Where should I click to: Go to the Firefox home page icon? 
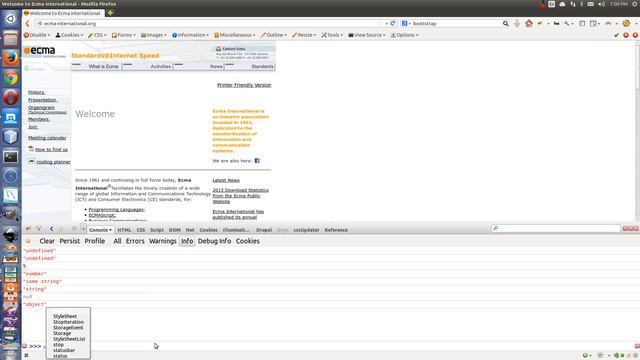tap(529, 23)
